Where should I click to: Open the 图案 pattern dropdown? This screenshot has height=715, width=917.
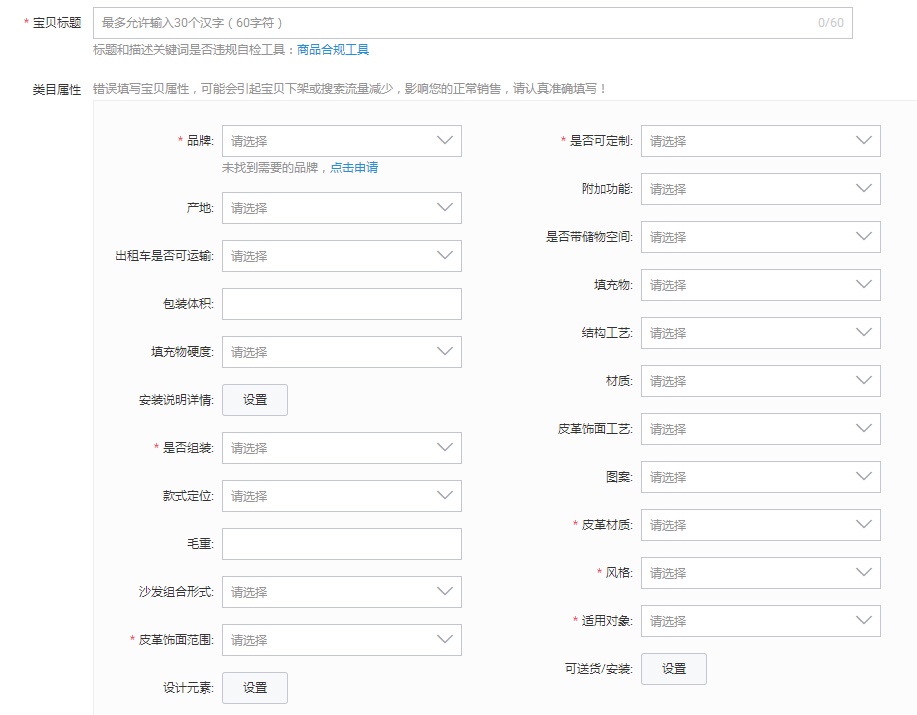click(760, 477)
